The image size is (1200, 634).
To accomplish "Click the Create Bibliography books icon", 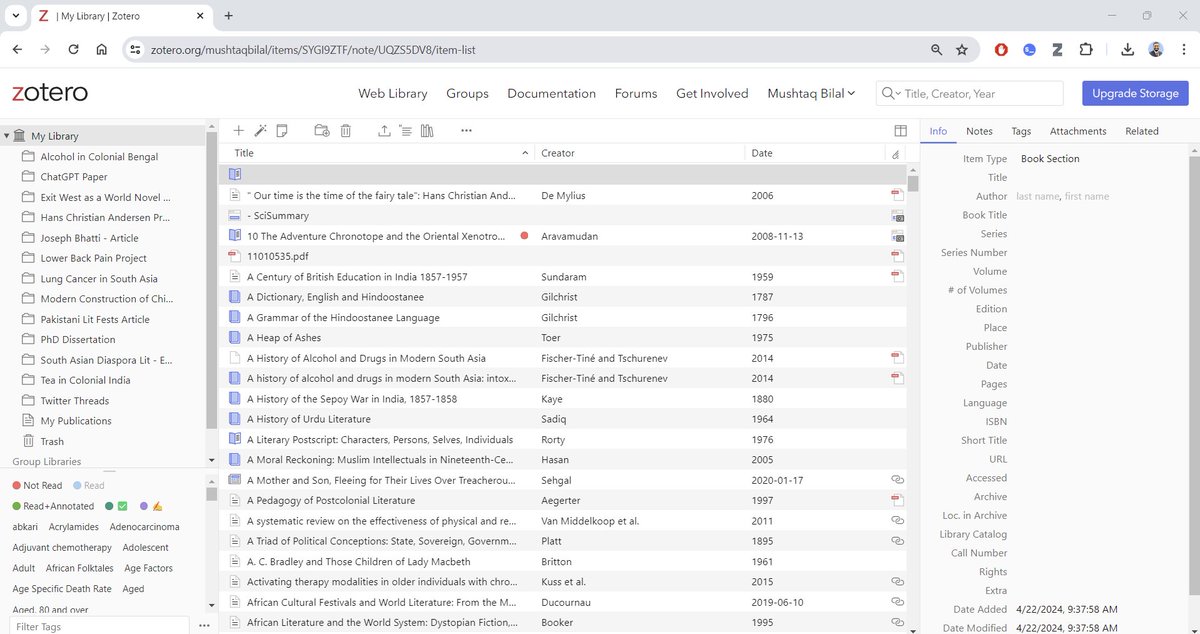I will [427, 131].
